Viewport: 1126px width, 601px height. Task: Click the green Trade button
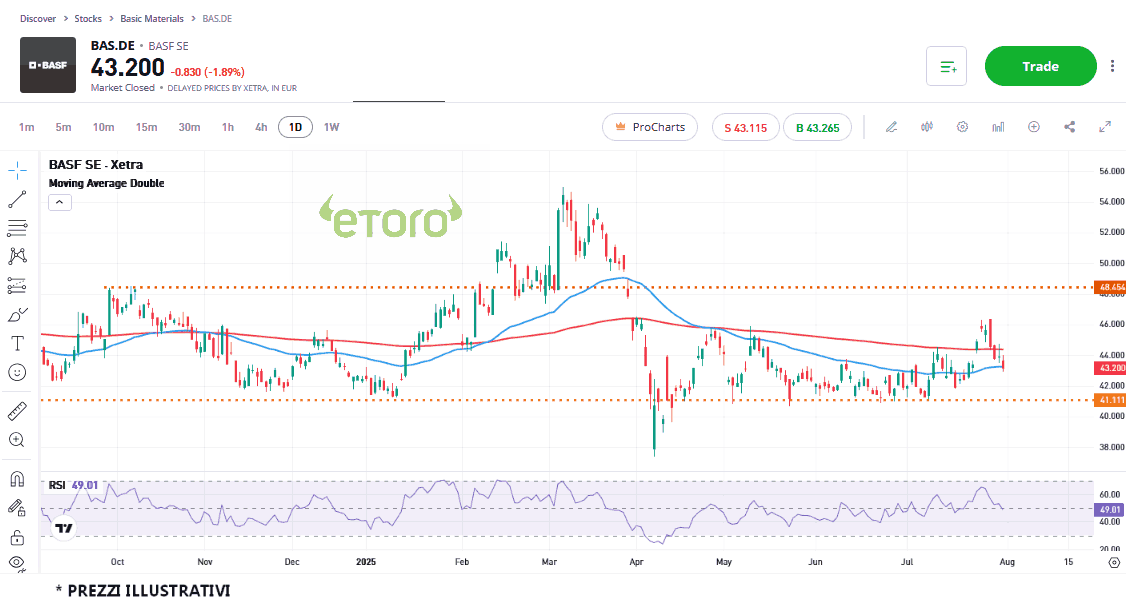click(1040, 66)
